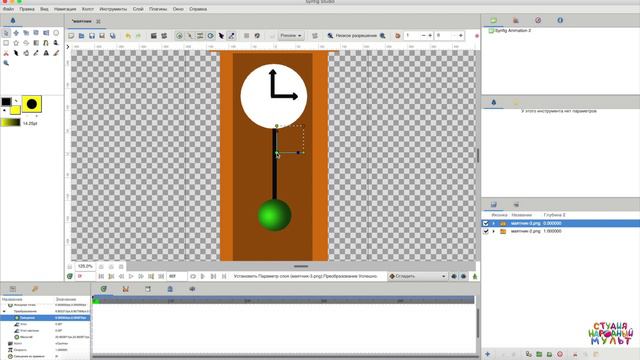This screenshot has width=640, height=360.
Task: Click the New file toolbar icon
Action: (71, 36)
